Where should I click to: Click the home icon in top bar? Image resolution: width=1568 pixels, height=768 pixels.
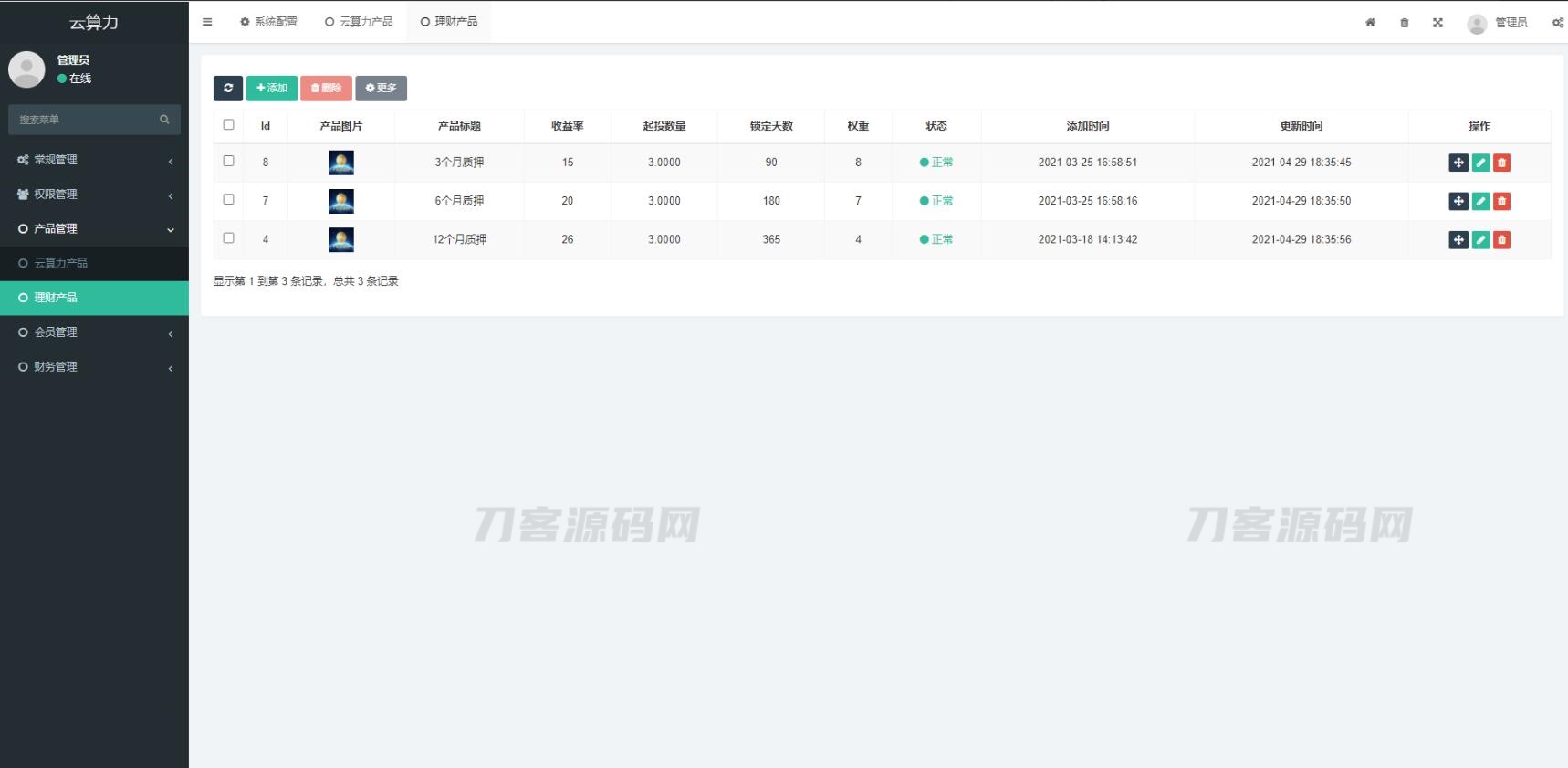[x=1370, y=23]
